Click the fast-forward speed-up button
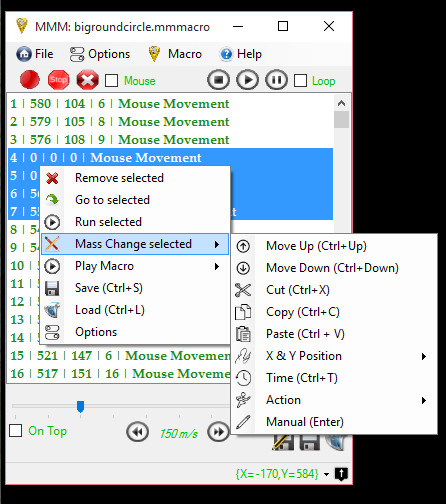This screenshot has height=504, width=446. (218, 432)
